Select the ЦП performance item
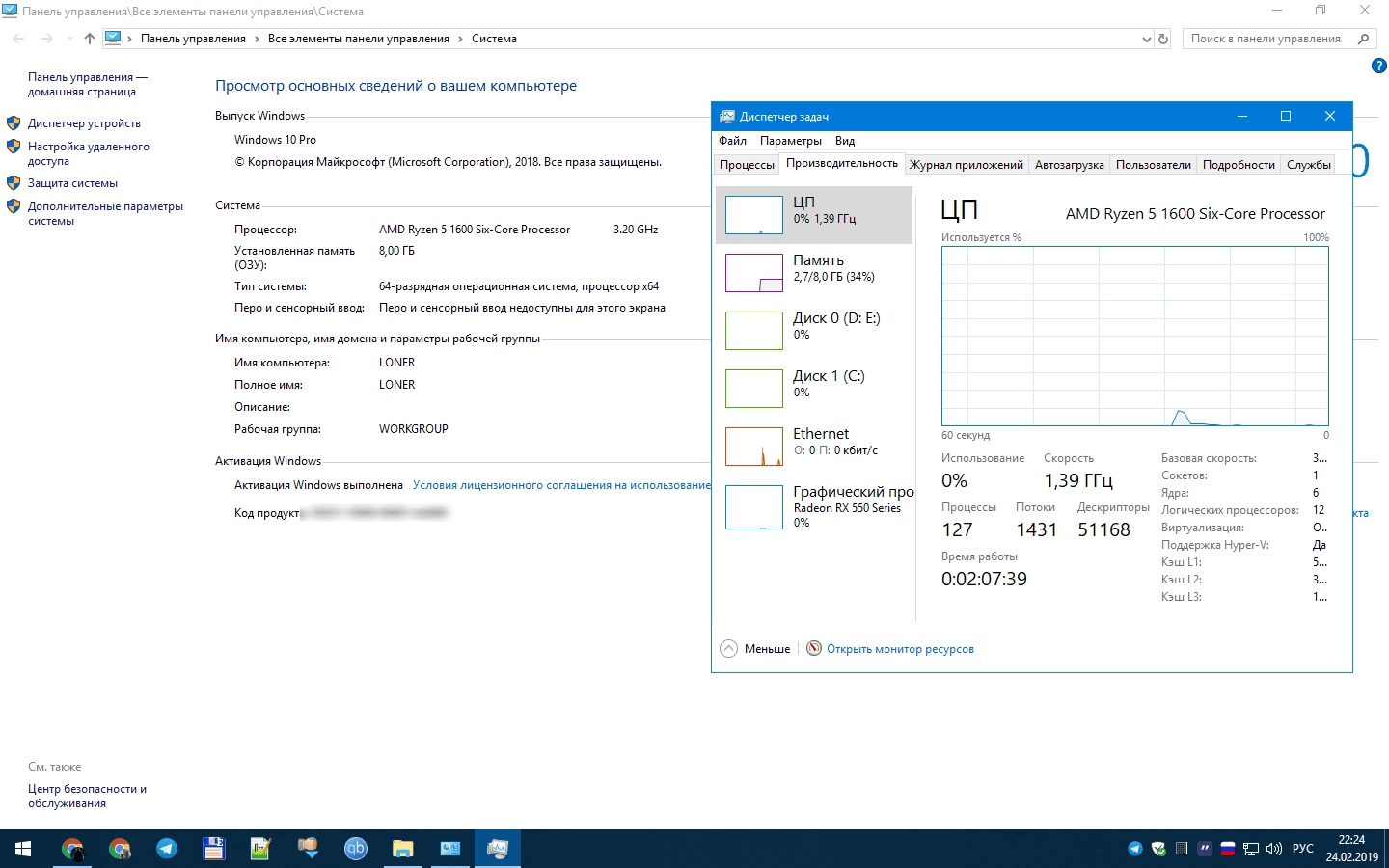This screenshot has width=1389, height=868. tap(814, 215)
